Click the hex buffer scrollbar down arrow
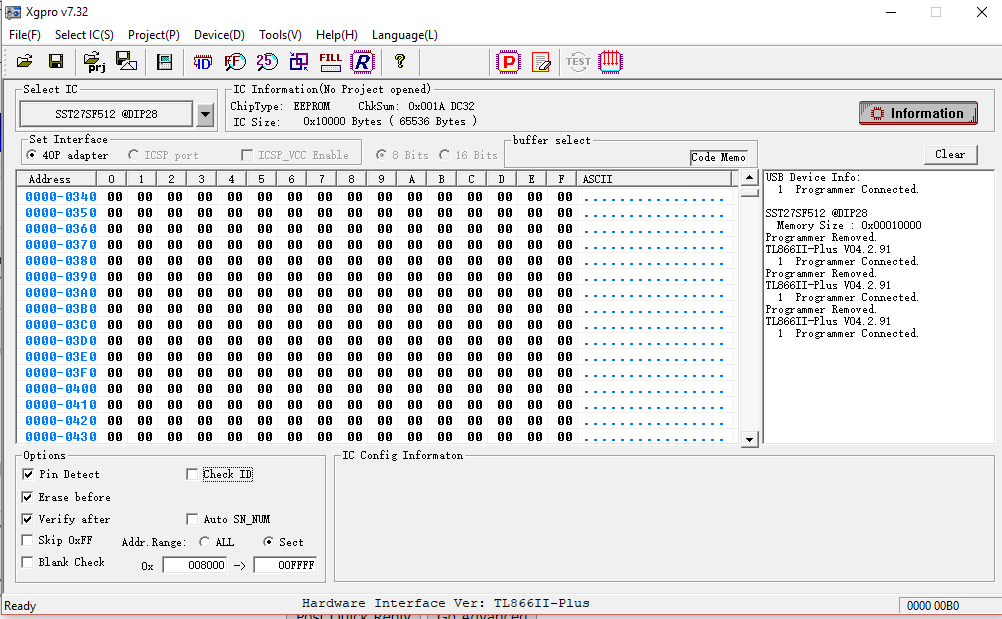The height and width of the screenshot is (619, 1002). pos(749,438)
